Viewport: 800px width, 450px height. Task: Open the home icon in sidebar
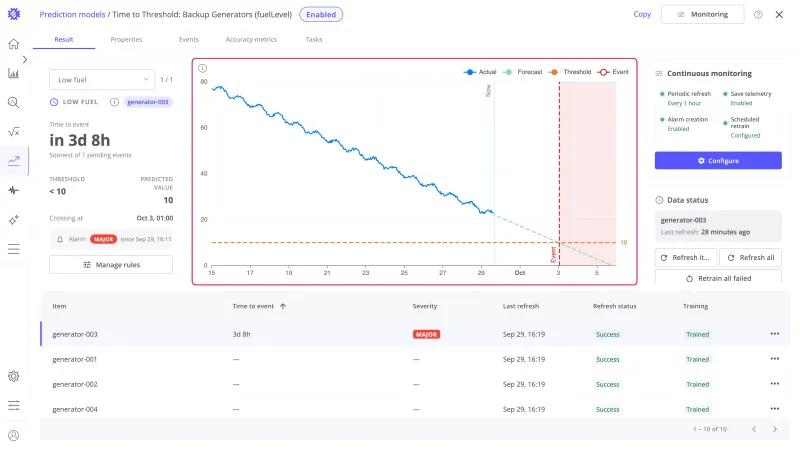click(14, 44)
